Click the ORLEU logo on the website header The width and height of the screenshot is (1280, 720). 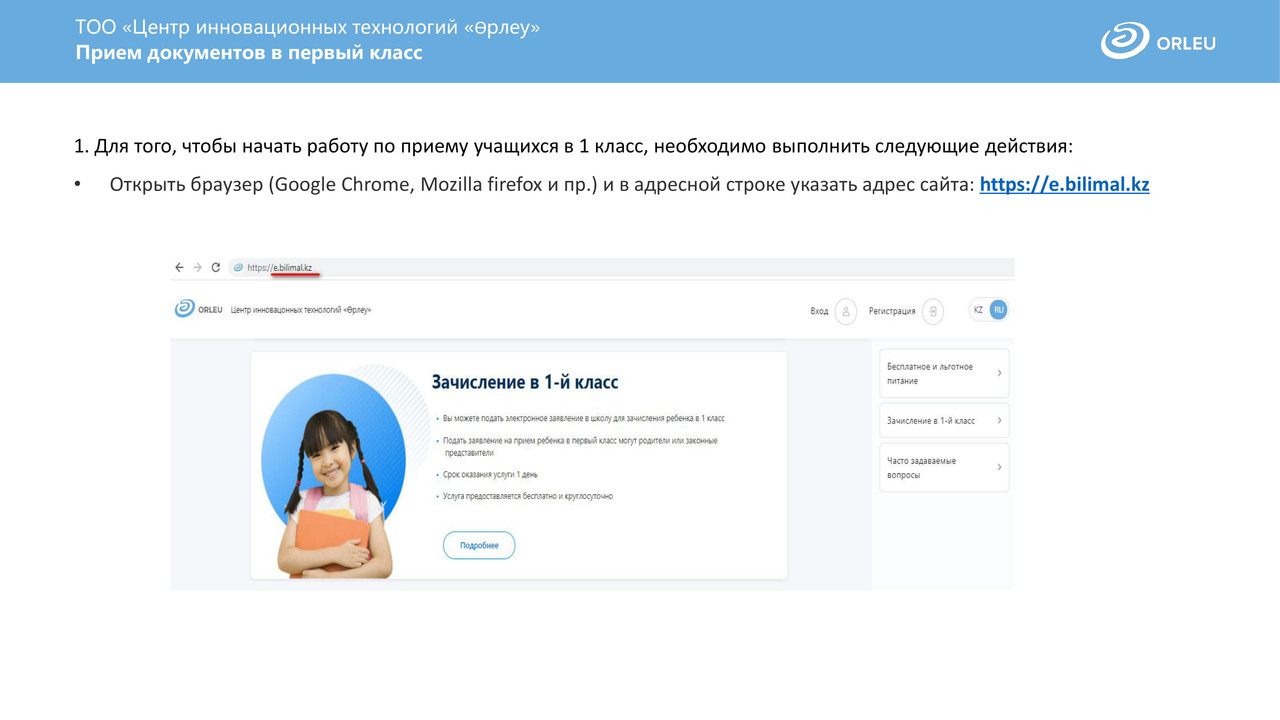click(198, 309)
